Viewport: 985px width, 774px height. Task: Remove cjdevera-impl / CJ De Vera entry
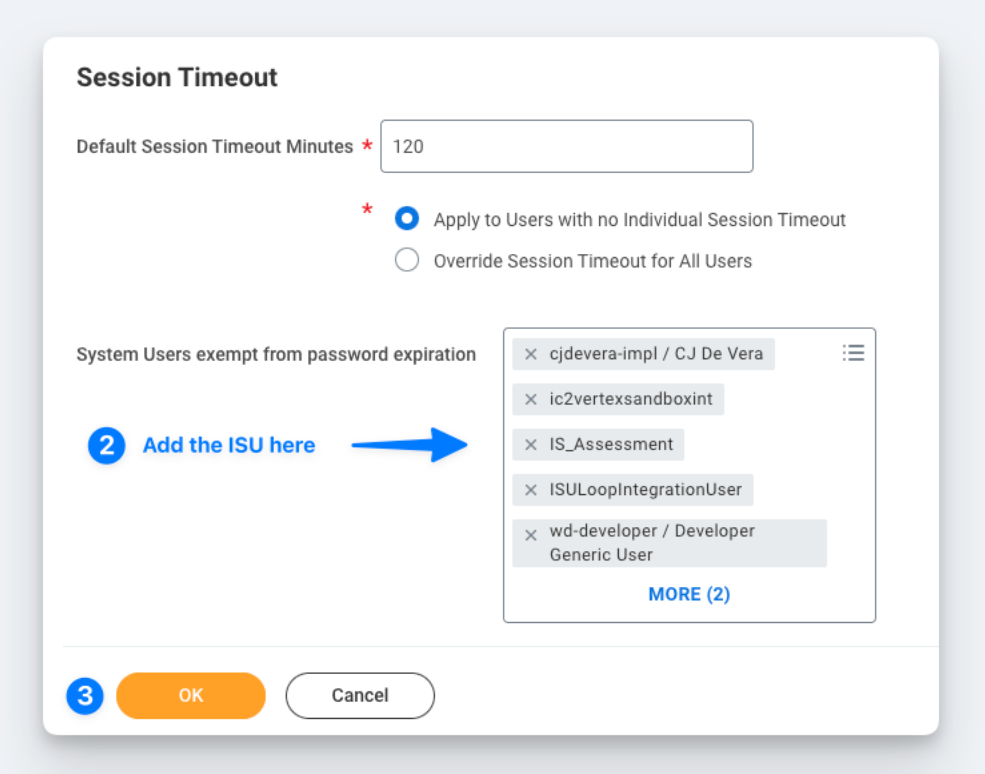(531, 354)
